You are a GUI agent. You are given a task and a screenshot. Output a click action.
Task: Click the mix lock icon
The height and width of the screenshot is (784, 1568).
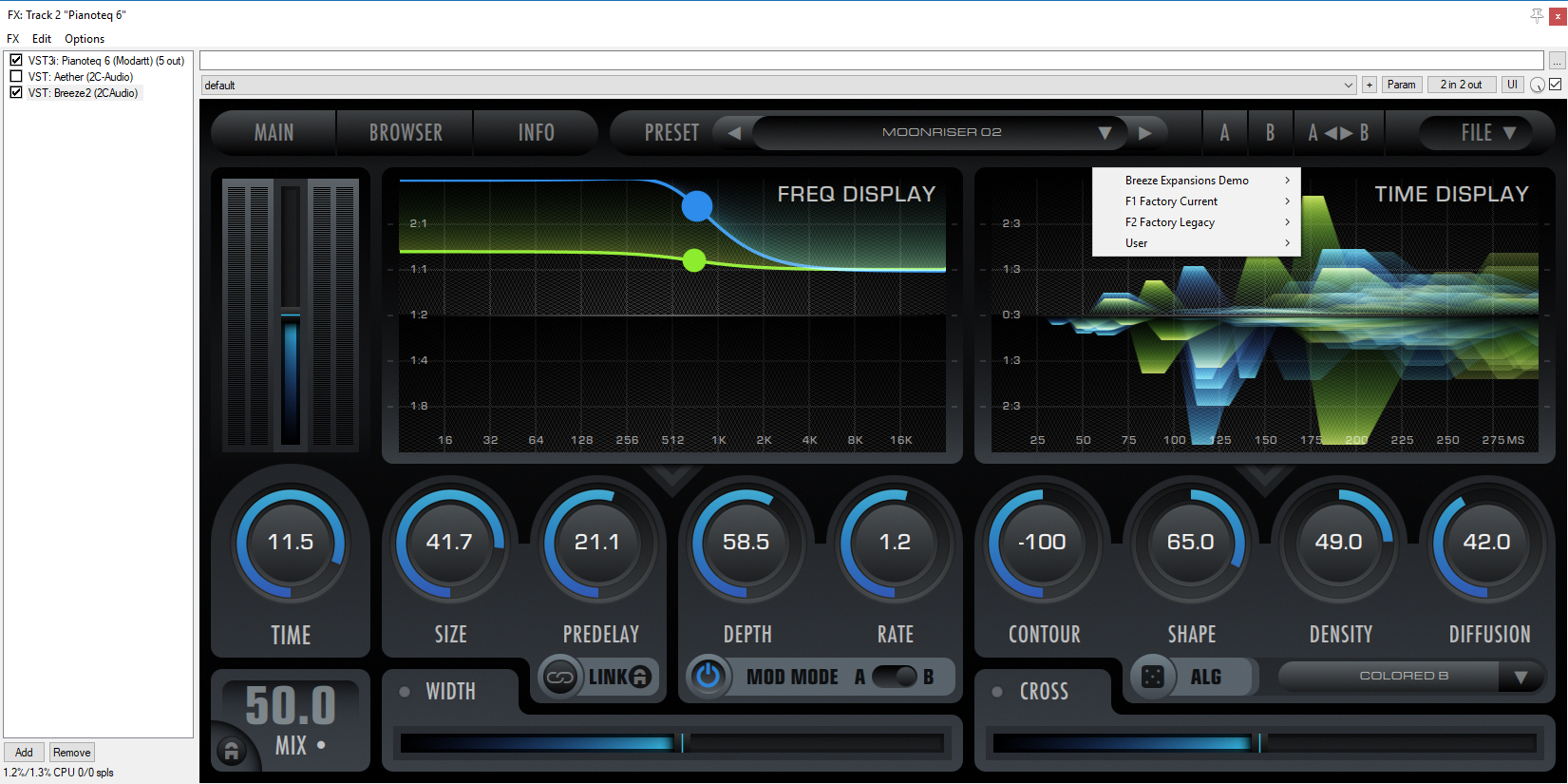coord(231,752)
